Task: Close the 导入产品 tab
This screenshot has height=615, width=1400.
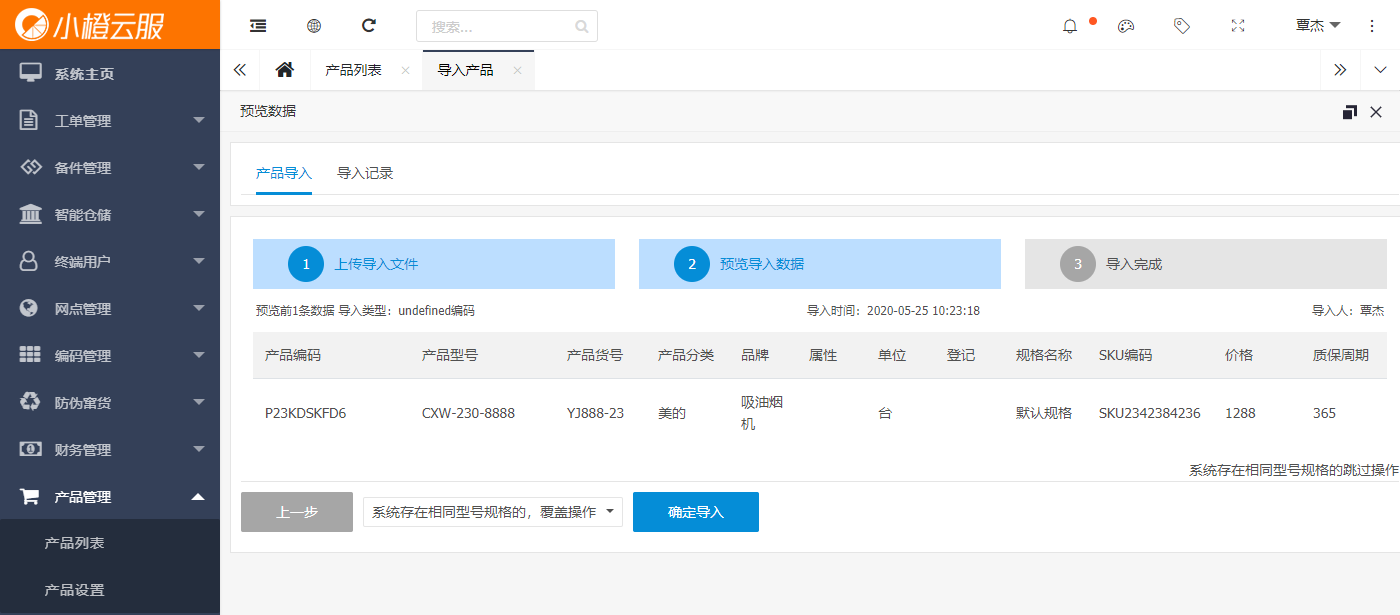Action: (517, 70)
